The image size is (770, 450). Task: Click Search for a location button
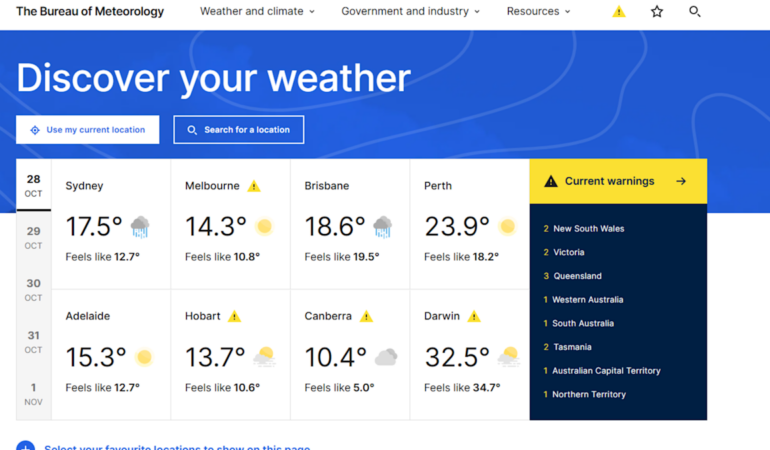pos(239,130)
